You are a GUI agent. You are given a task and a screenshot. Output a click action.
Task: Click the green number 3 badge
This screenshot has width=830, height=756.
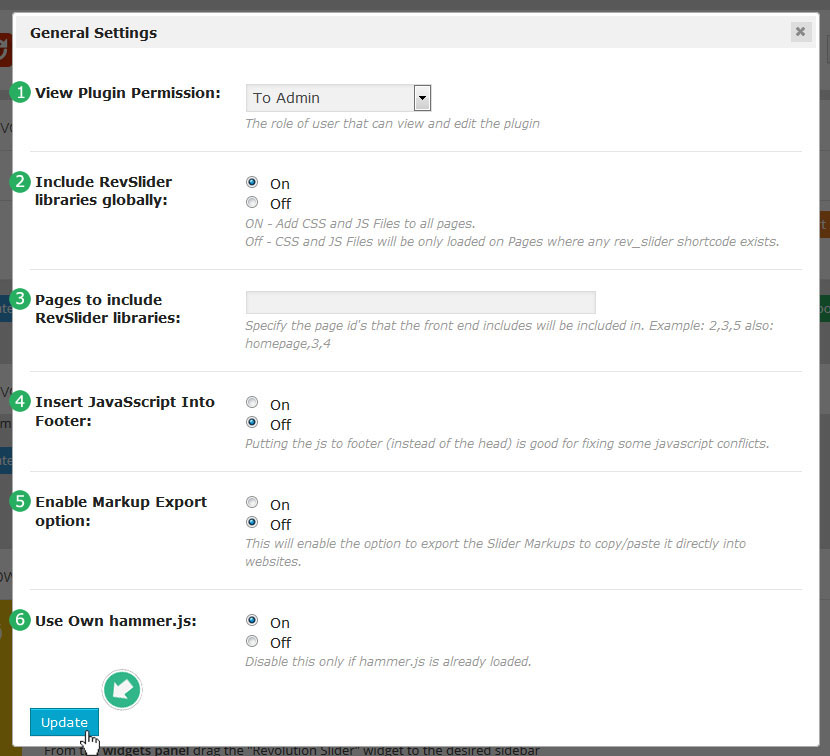point(20,299)
